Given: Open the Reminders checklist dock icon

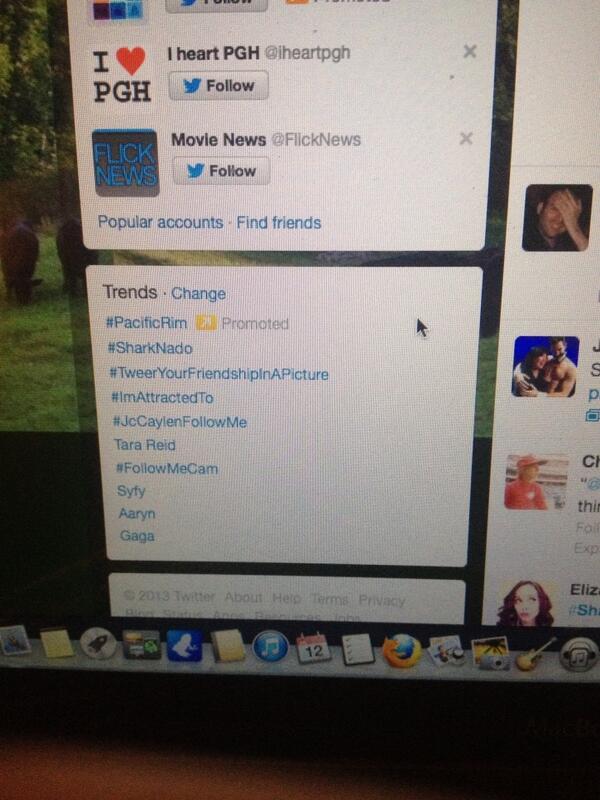Looking at the screenshot, I should point(358,649).
